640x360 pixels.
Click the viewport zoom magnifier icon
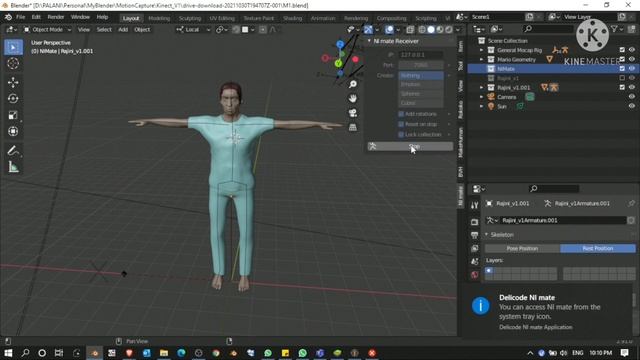click(x=353, y=84)
